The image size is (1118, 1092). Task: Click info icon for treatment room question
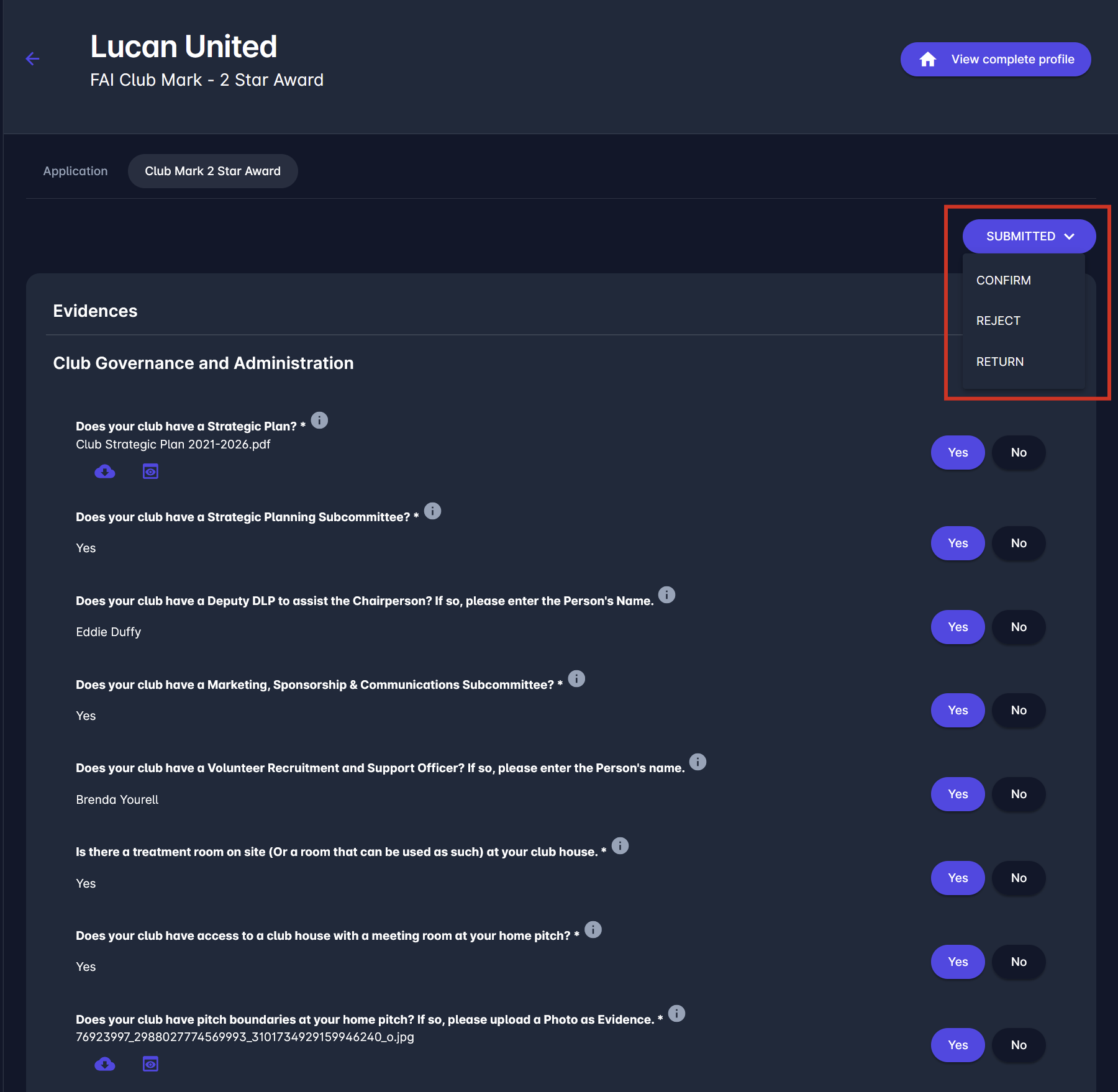tap(620, 846)
